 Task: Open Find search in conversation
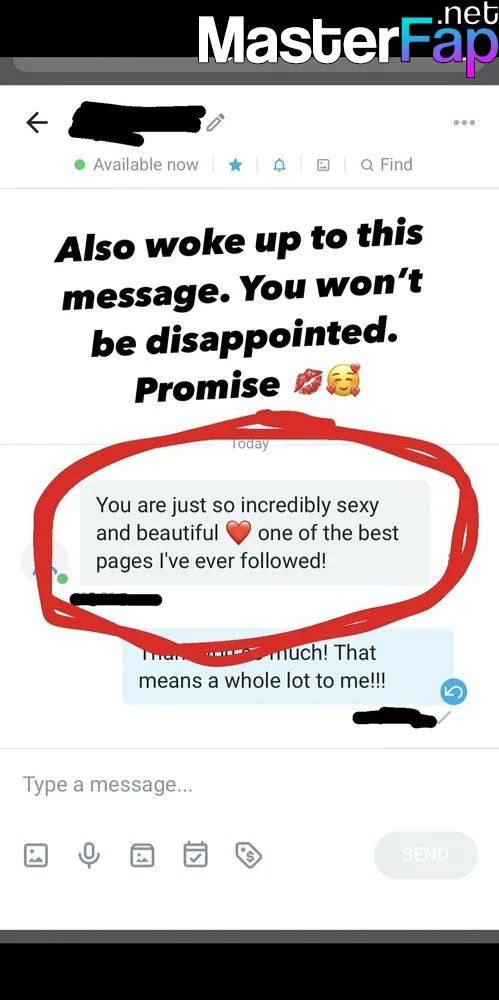click(387, 165)
